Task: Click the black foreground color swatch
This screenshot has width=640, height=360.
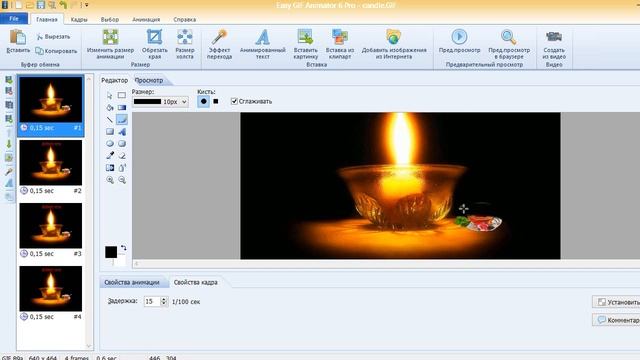Action: click(111, 252)
